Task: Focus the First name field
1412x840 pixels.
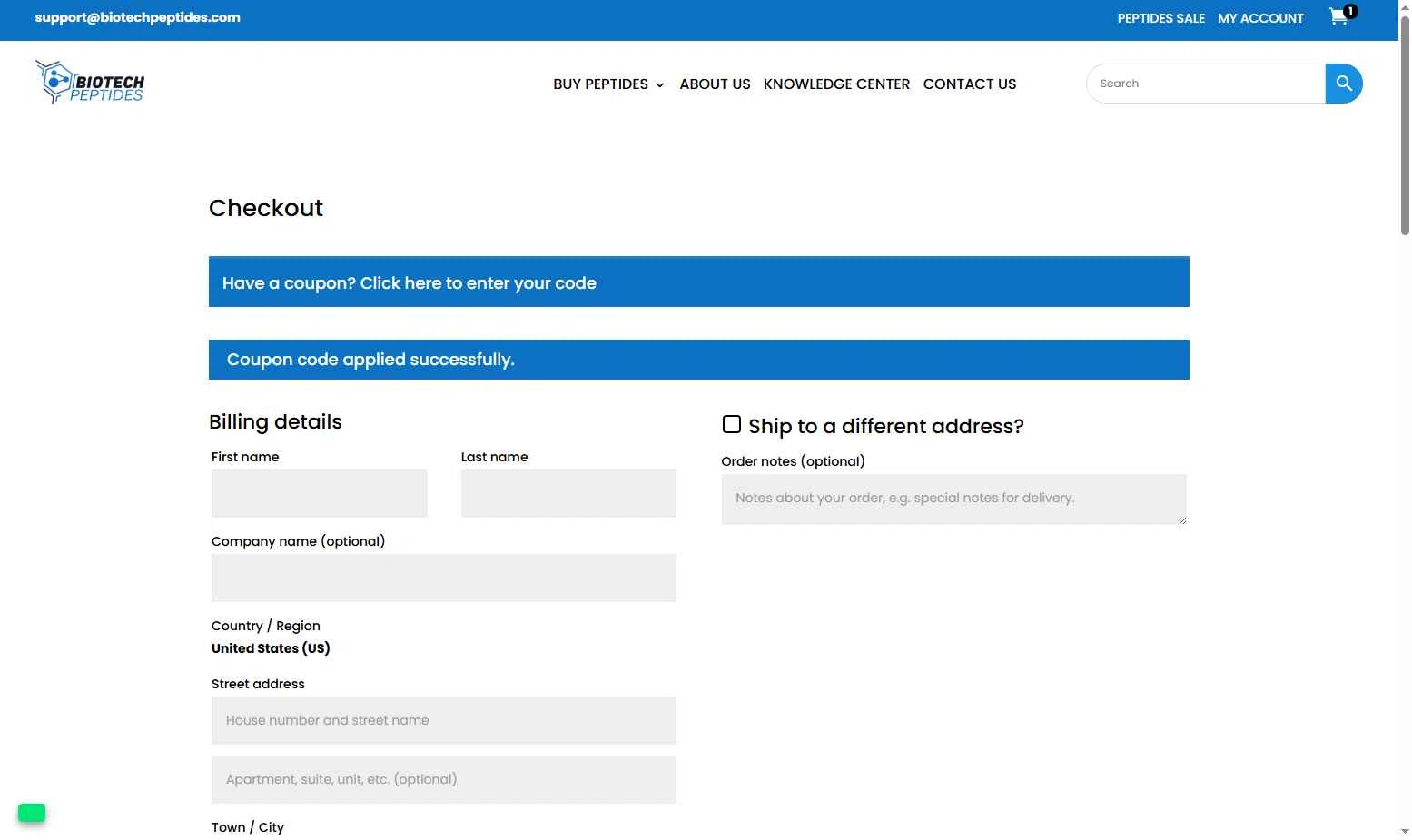Action: (x=320, y=493)
